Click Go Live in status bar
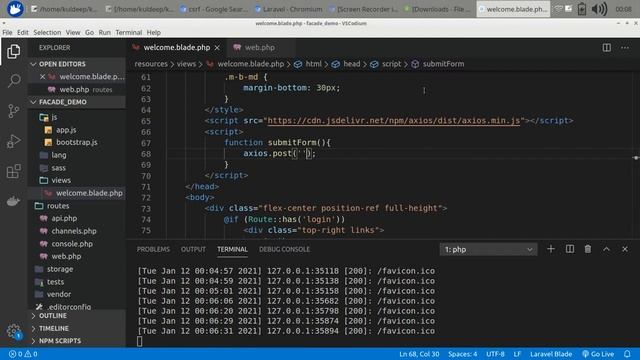Viewport: 640px width, 360px height. [x=598, y=354]
